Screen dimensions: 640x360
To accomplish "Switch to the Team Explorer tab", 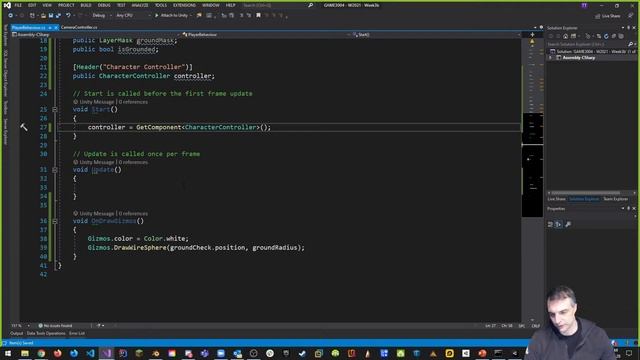I will [x=616, y=199].
